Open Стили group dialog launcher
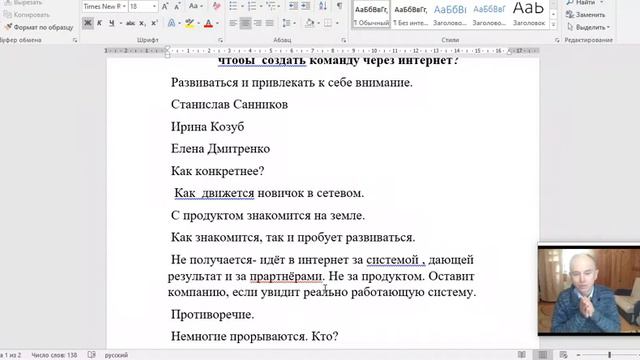The image size is (640, 360). coord(557,40)
